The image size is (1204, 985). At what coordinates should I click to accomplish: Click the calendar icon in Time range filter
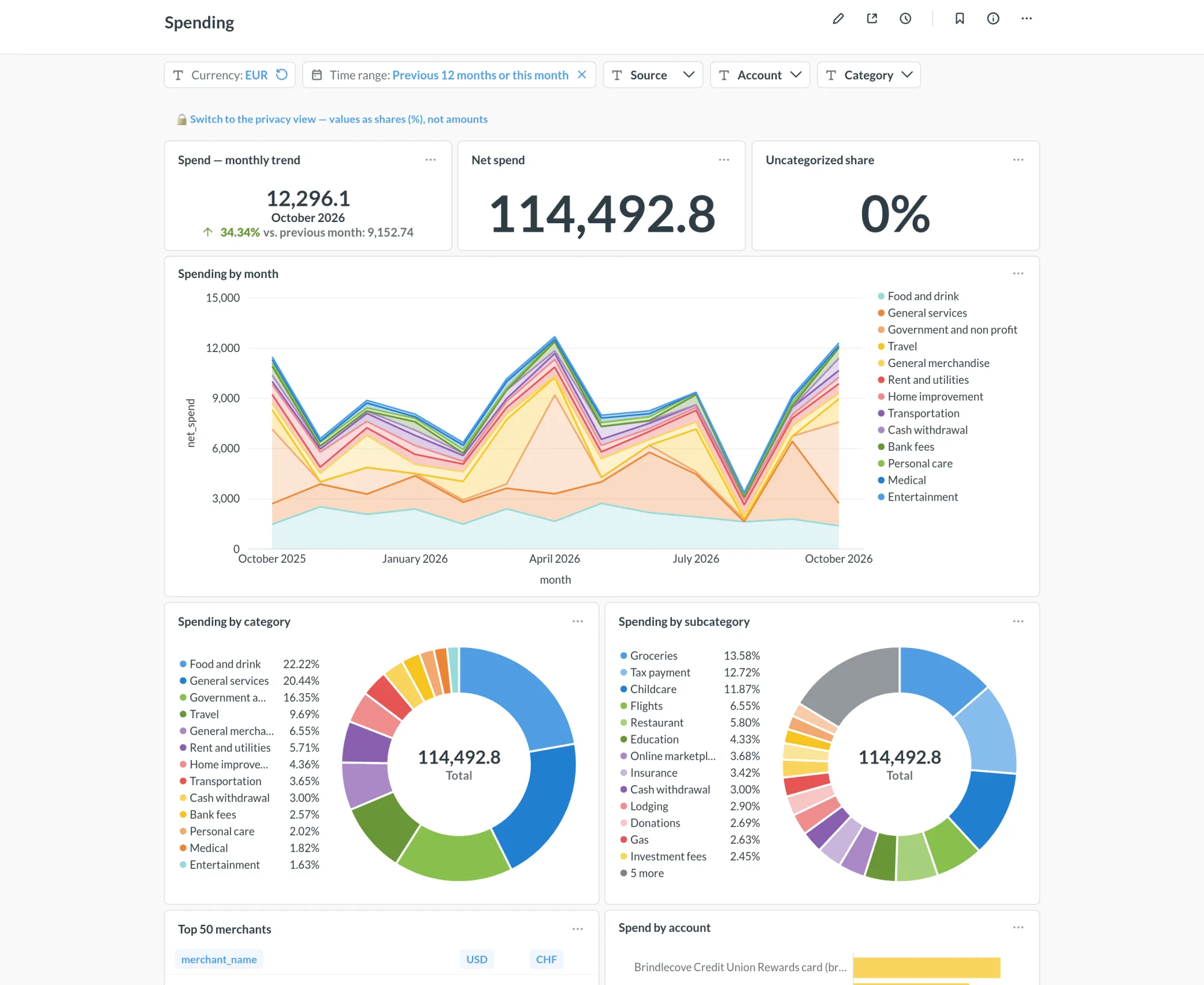317,75
